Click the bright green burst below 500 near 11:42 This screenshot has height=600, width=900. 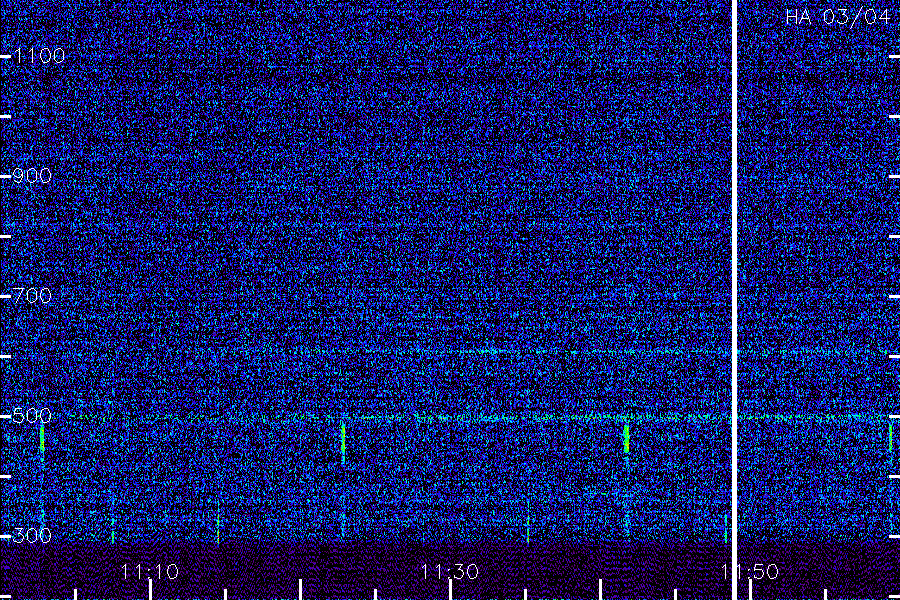pyautogui.click(x=626, y=439)
